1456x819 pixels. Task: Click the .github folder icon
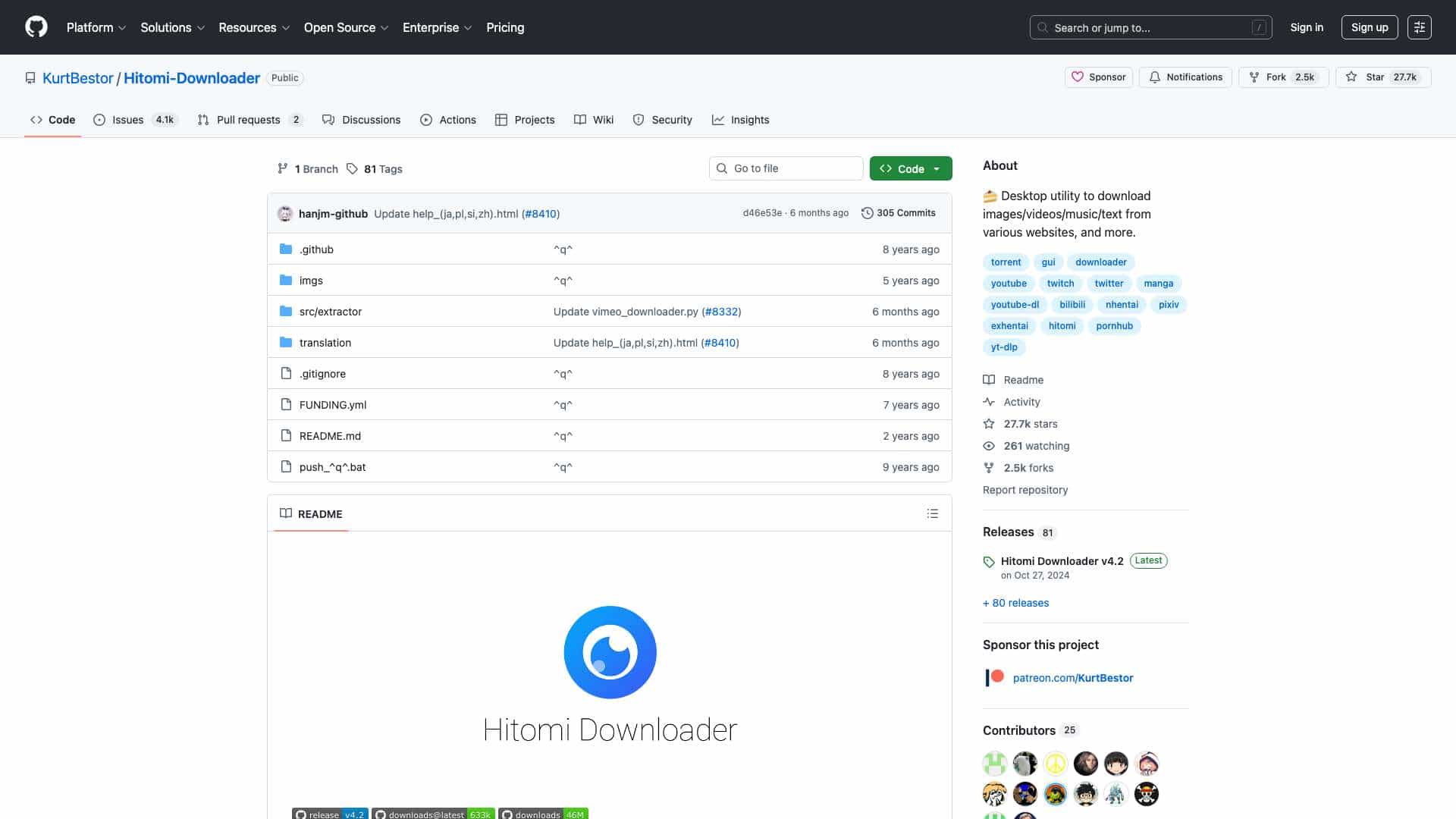coord(286,249)
